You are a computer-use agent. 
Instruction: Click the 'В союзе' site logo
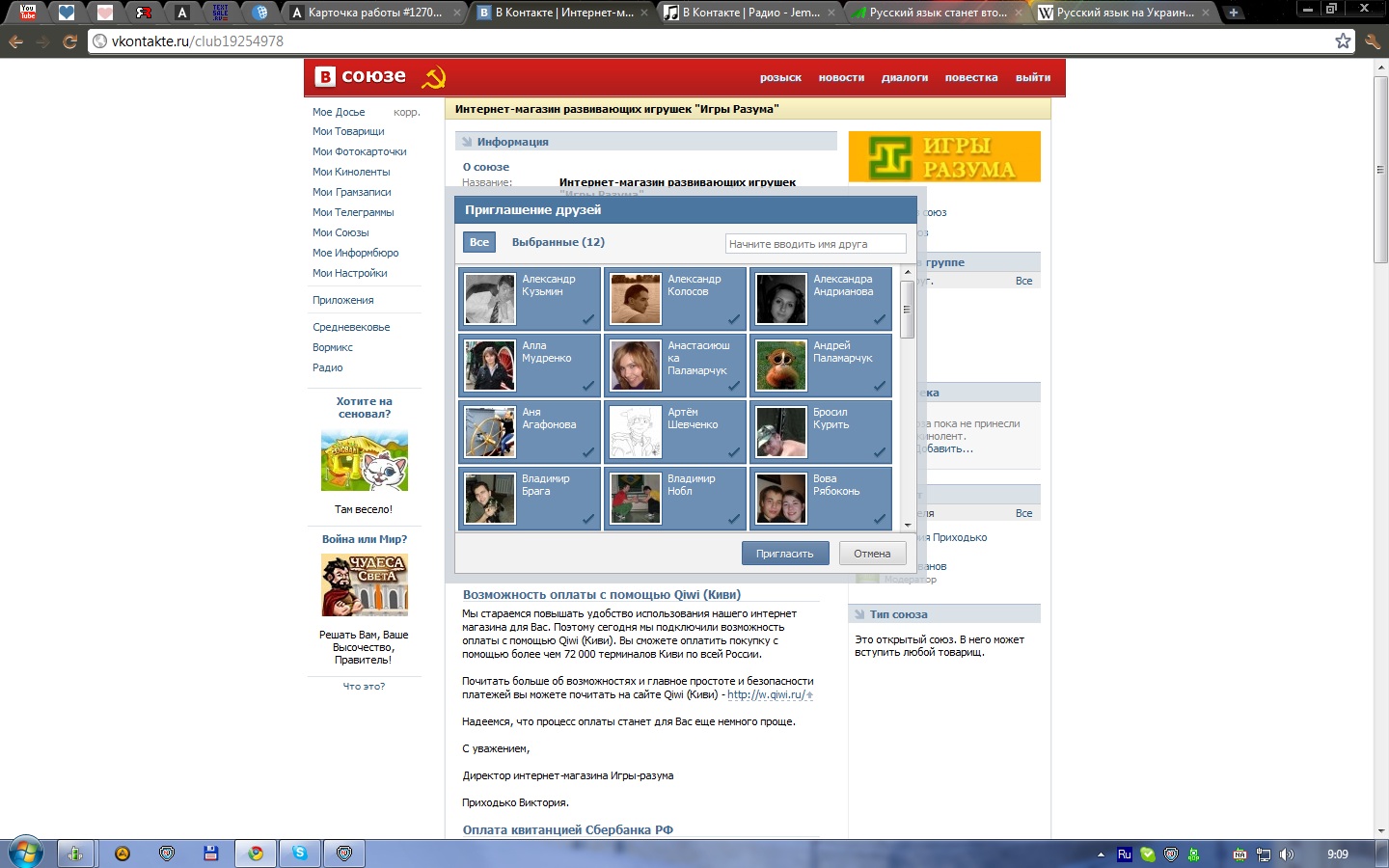(362, 76)
